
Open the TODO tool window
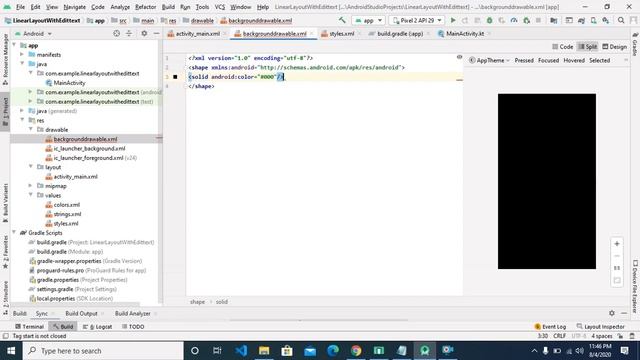[133, 327]
